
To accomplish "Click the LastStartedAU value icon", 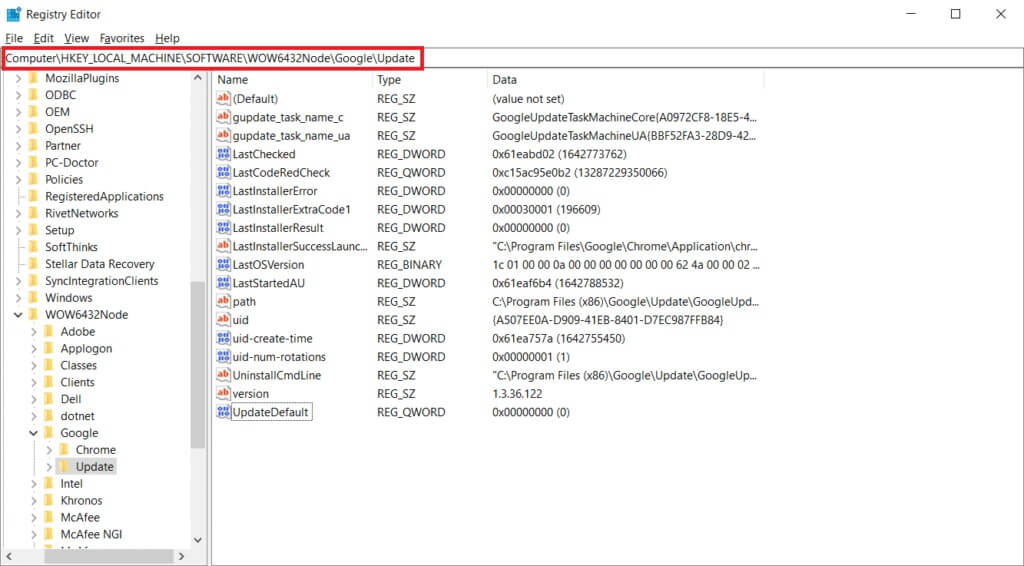I will click(x=223, y=283).
